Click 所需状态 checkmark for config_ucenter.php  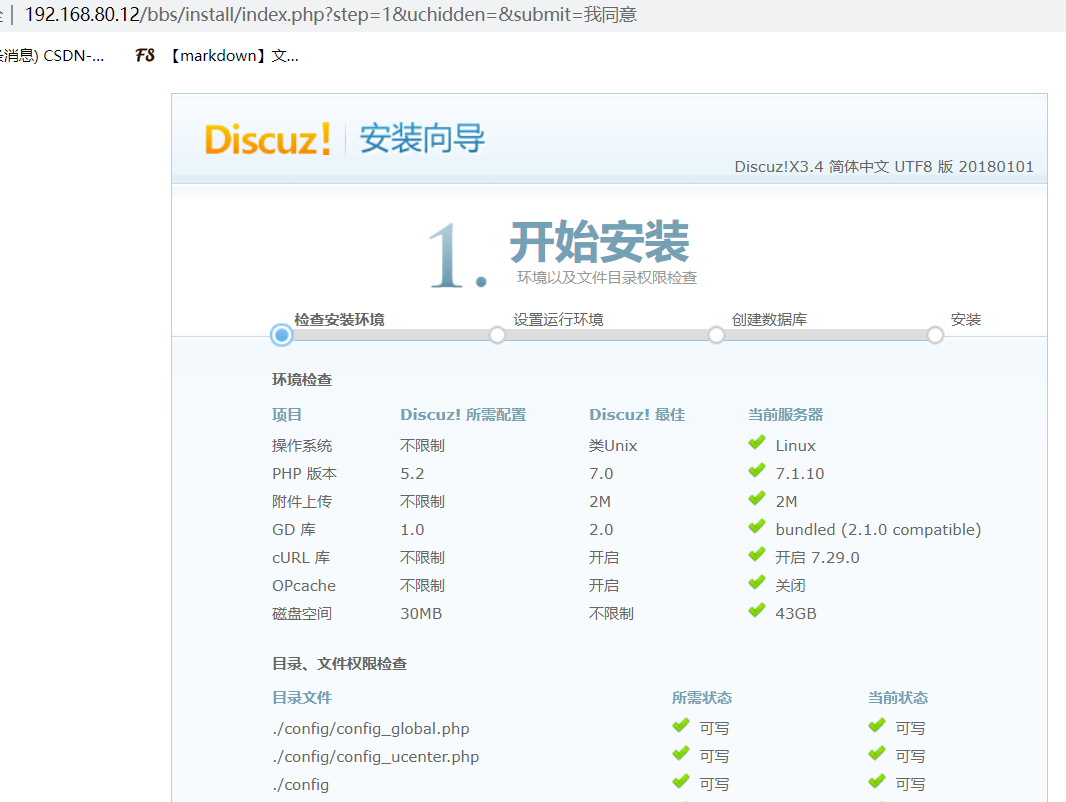[681, 754]
